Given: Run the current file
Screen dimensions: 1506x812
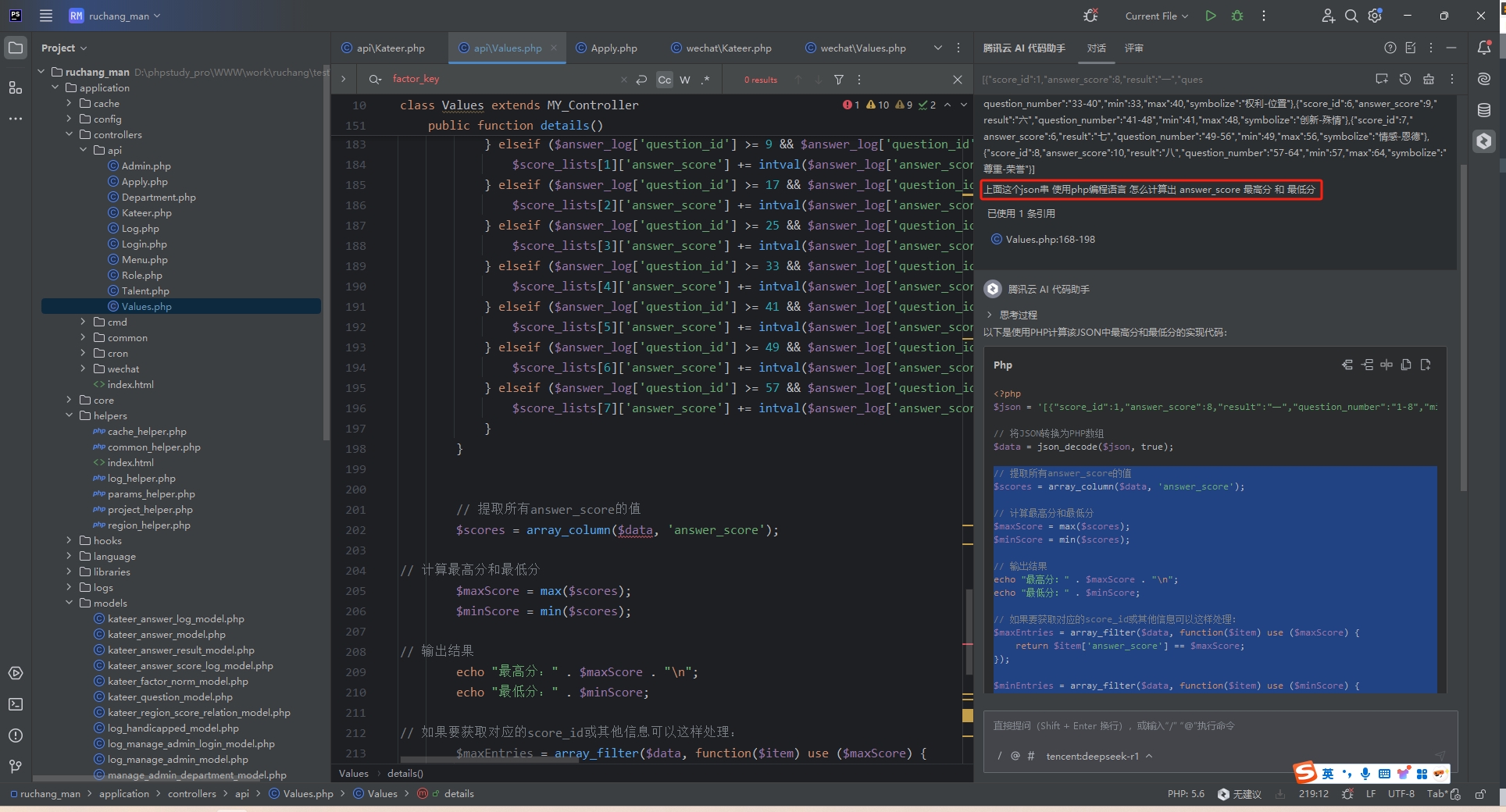Looking at the screenshot, I should [x=1211, y=16].
